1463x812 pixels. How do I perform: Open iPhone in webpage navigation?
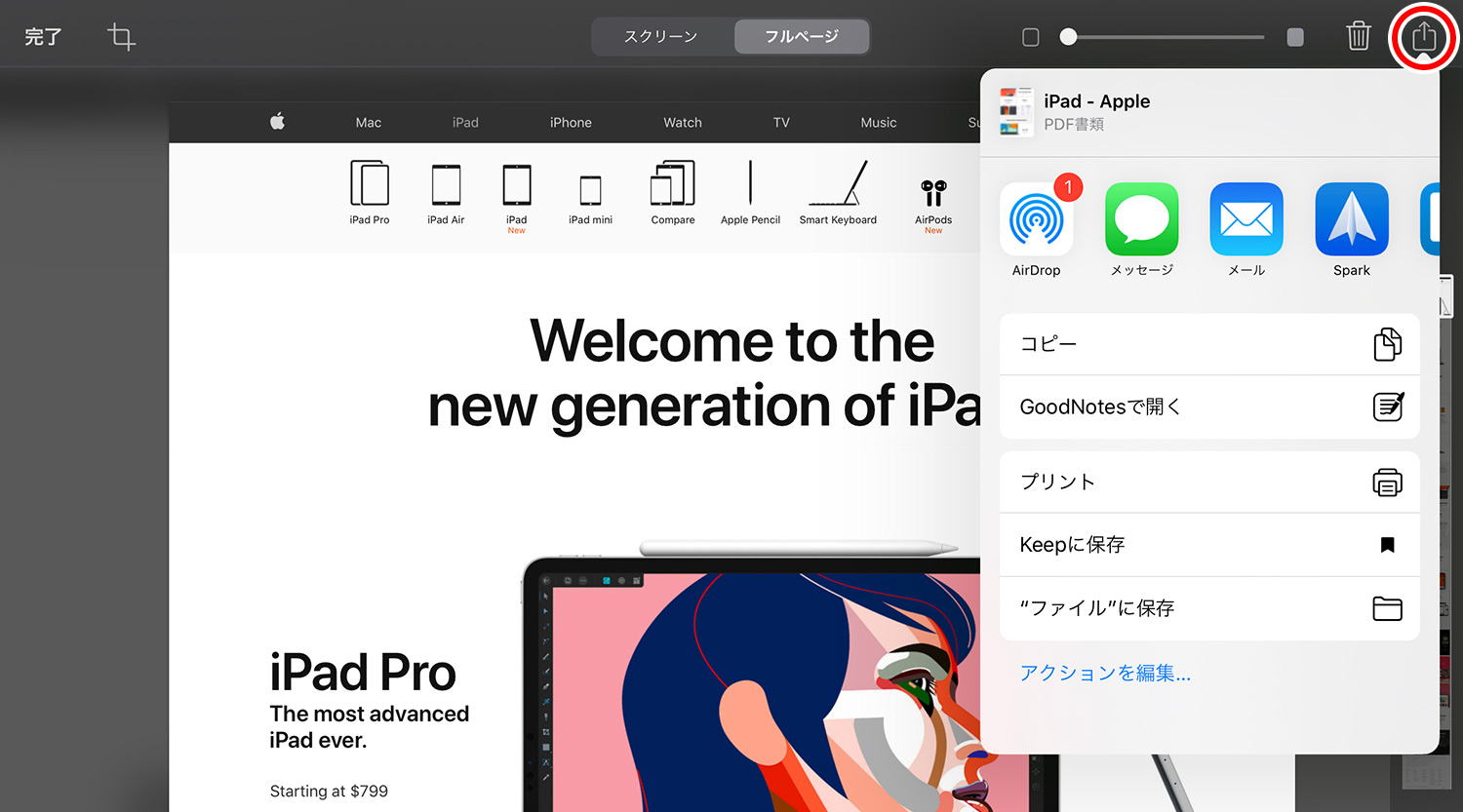571,123
